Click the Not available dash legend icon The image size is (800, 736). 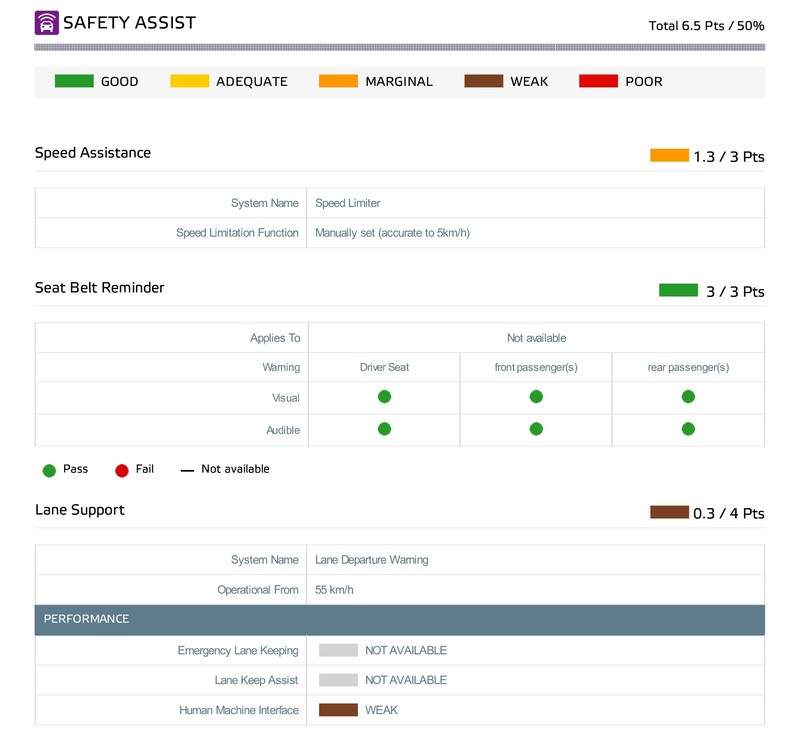[187, 470]
